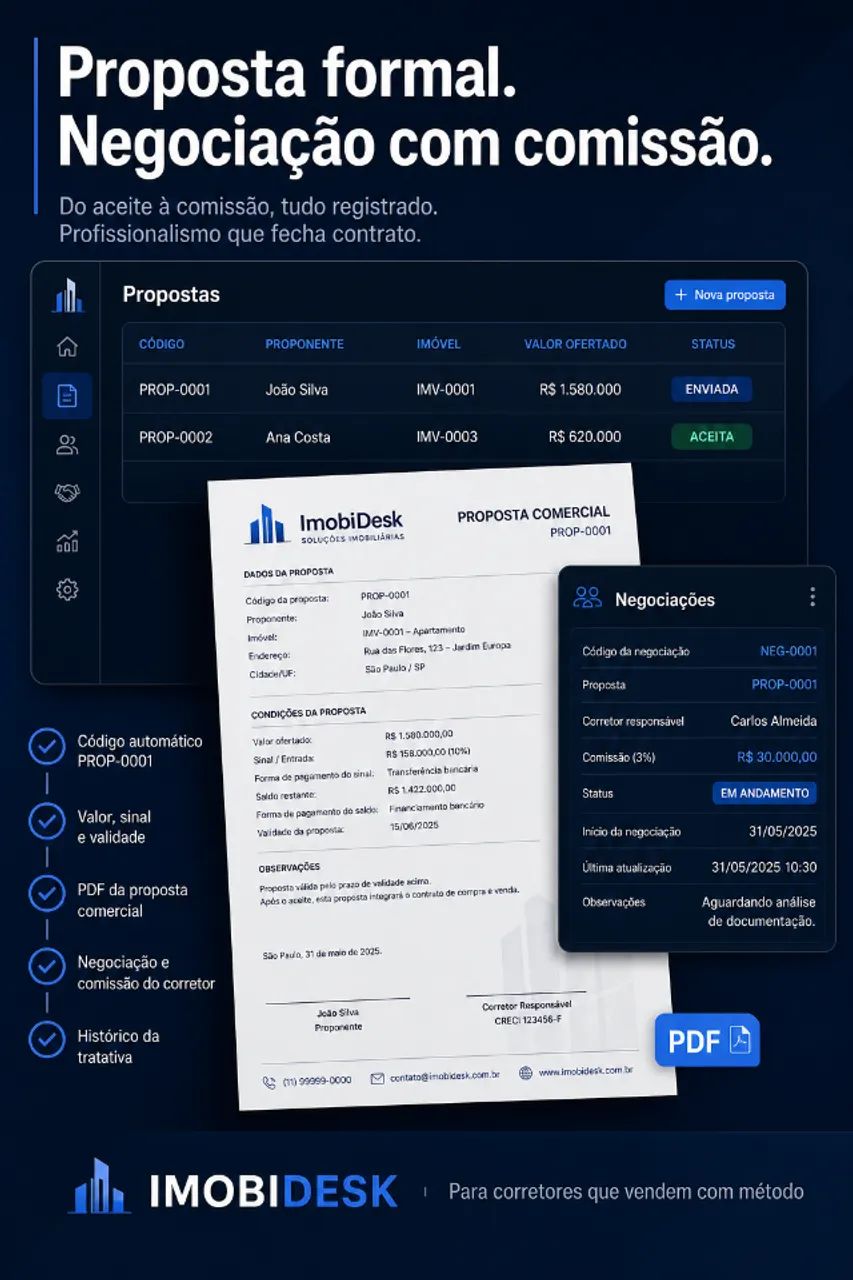Open the NEG-0001 negotiation code link
853x1280 pixels.
(x=788, y=651)
